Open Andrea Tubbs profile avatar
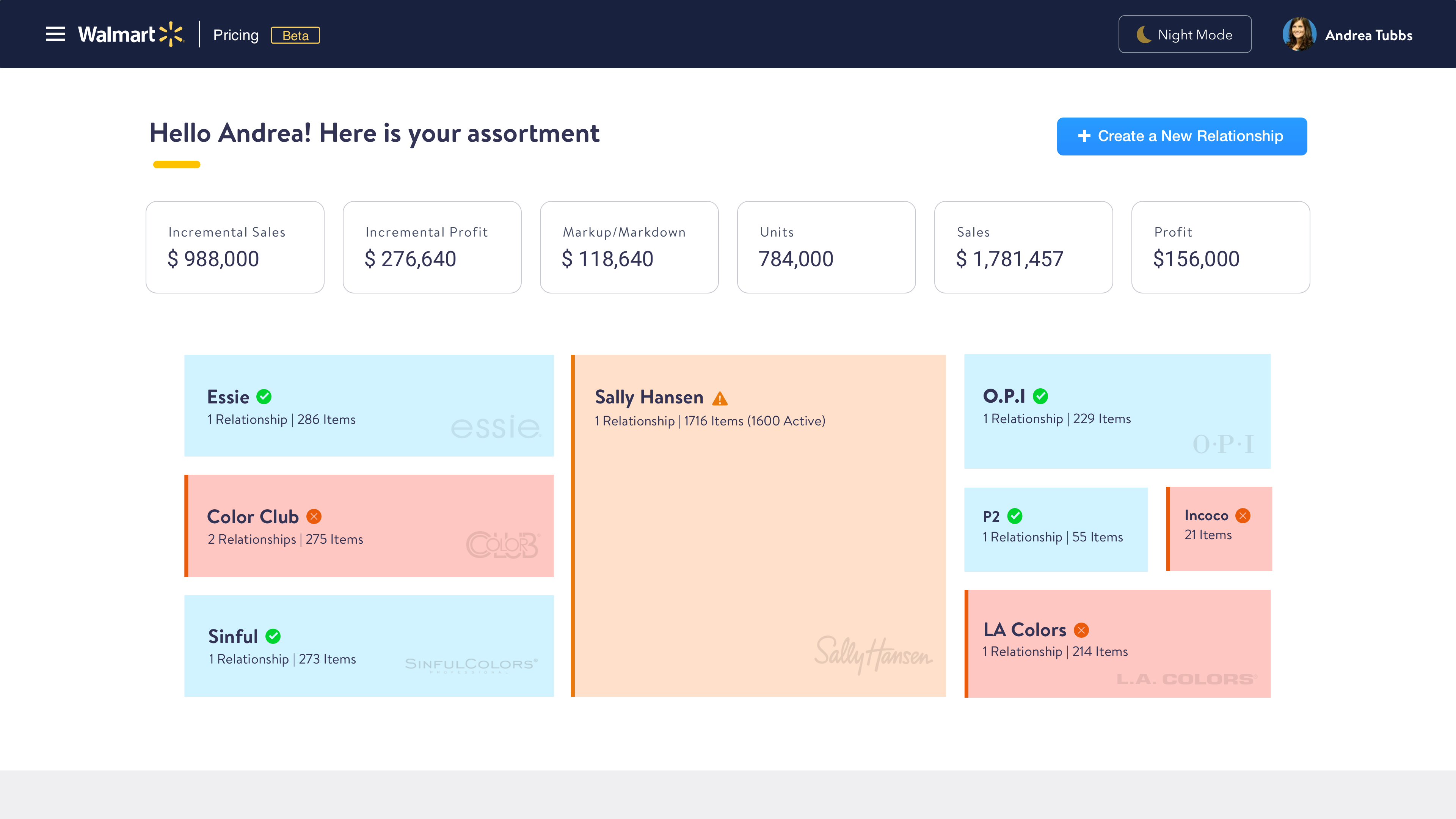 [x=1299, y=35]
